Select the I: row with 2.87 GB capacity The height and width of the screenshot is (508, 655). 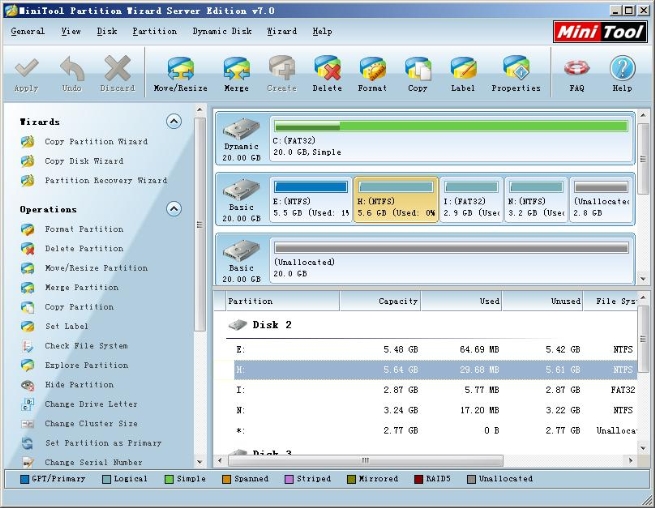(434, 390)
